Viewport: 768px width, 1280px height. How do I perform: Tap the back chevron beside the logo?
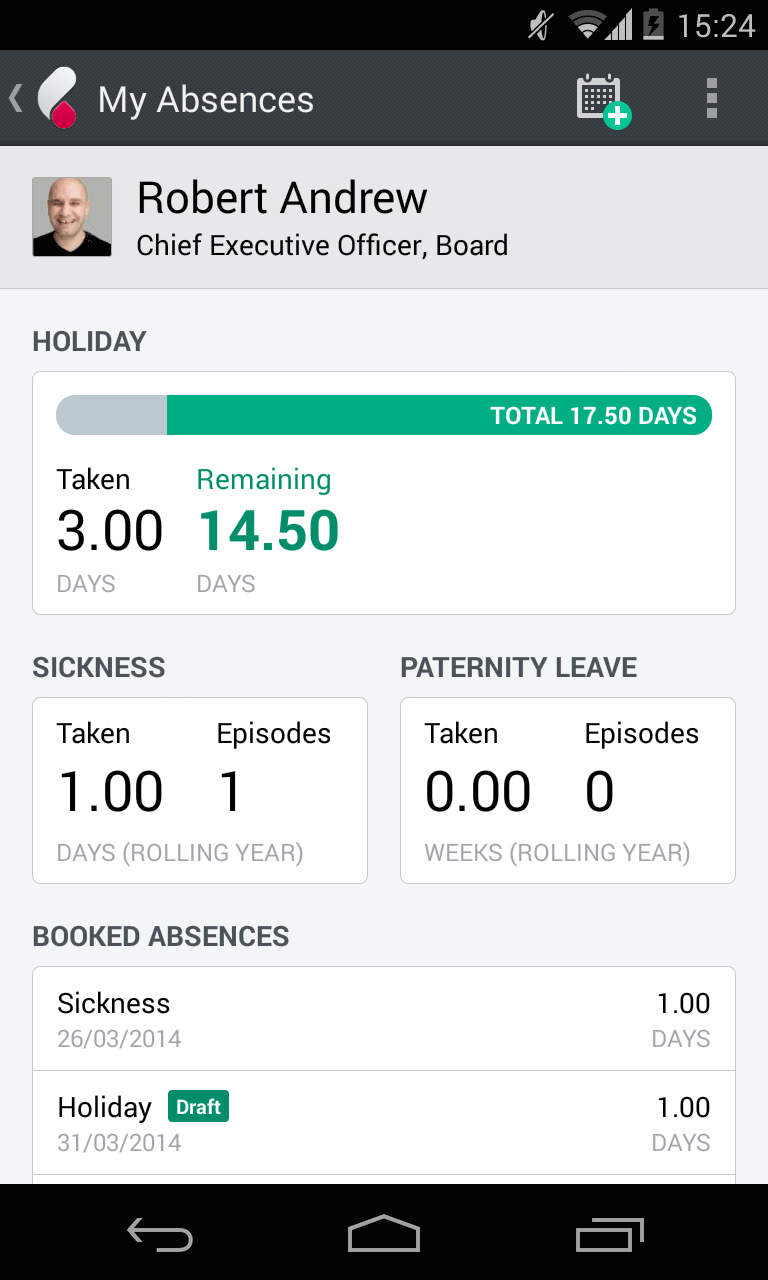pyautogui.click(x=15, y=98)
